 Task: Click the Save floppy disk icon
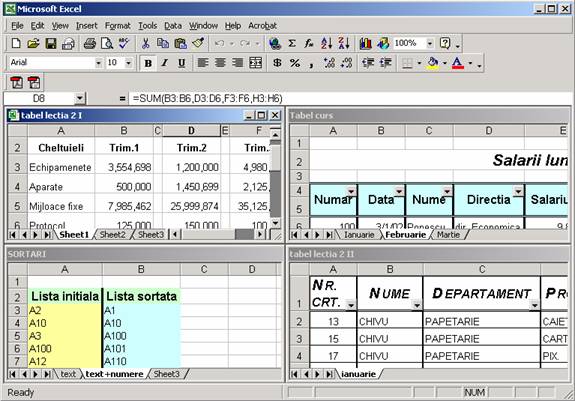[x=51, y=44]
